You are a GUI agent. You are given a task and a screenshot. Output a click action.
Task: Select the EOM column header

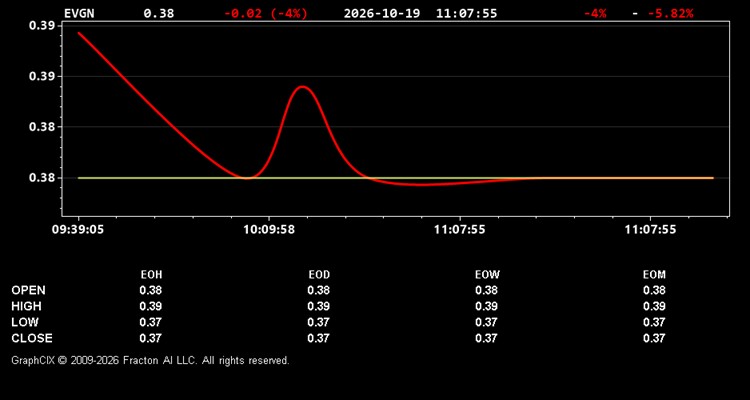pyautogui.click(x=654, y=275)
